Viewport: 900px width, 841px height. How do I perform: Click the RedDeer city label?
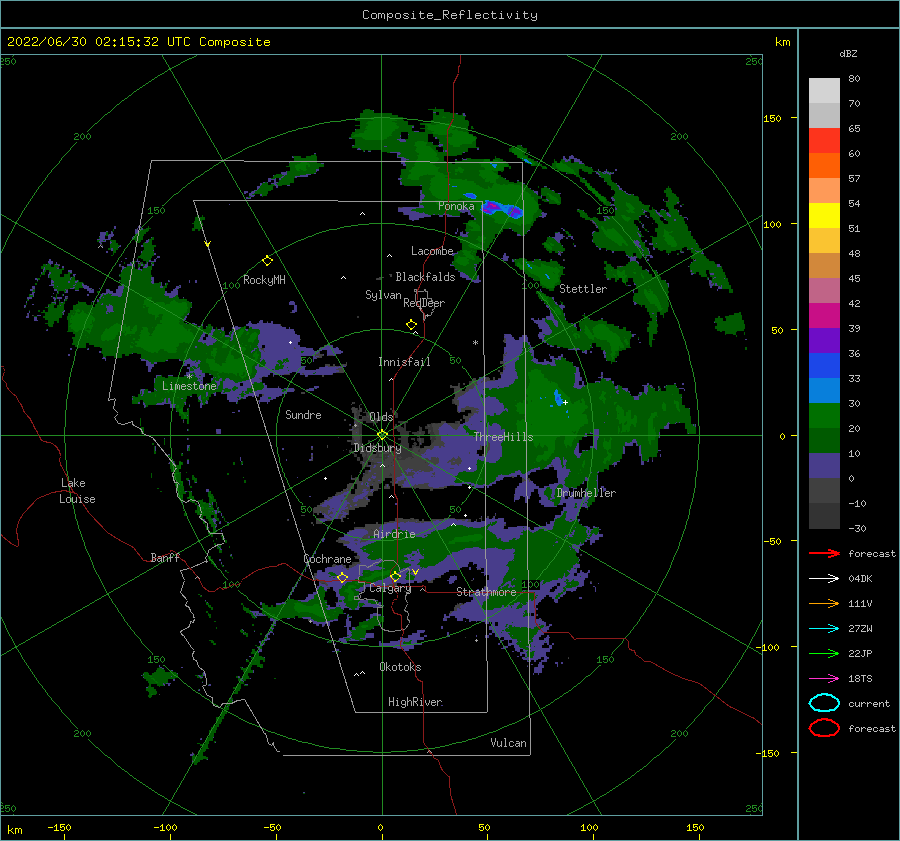point(424,303)
